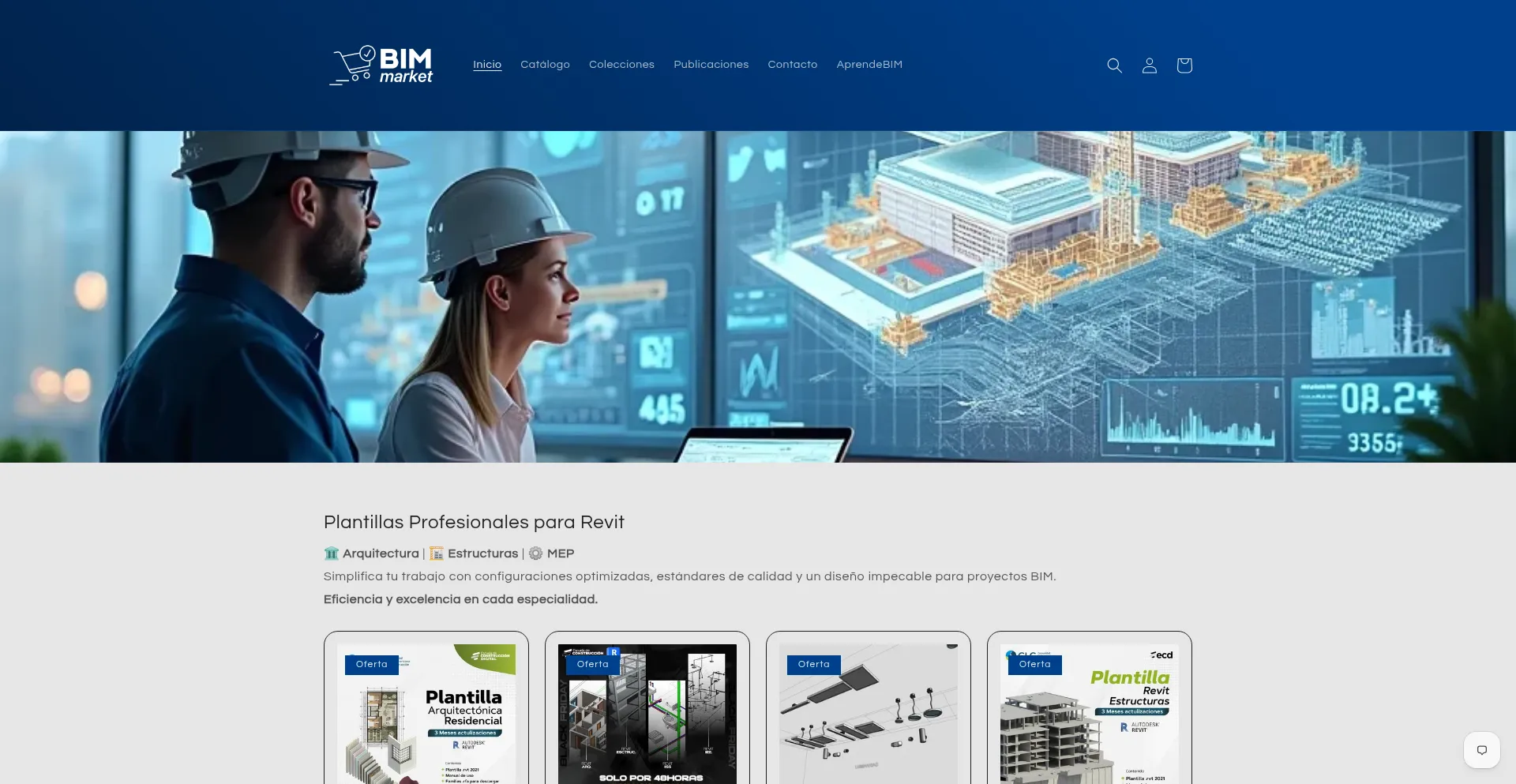Open the lighting fixtures family product thumbnail

[869, 715]
